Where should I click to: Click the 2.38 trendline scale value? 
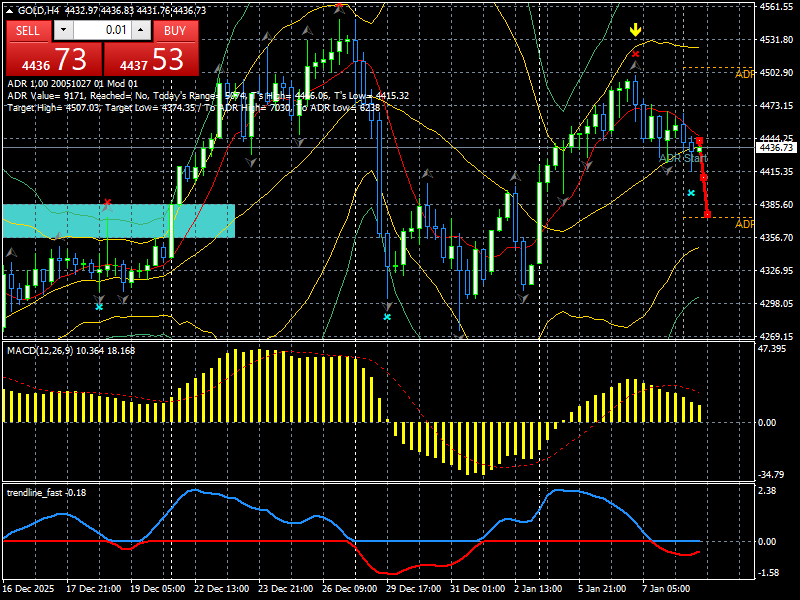pyautogui.click(x=768, y=490)
